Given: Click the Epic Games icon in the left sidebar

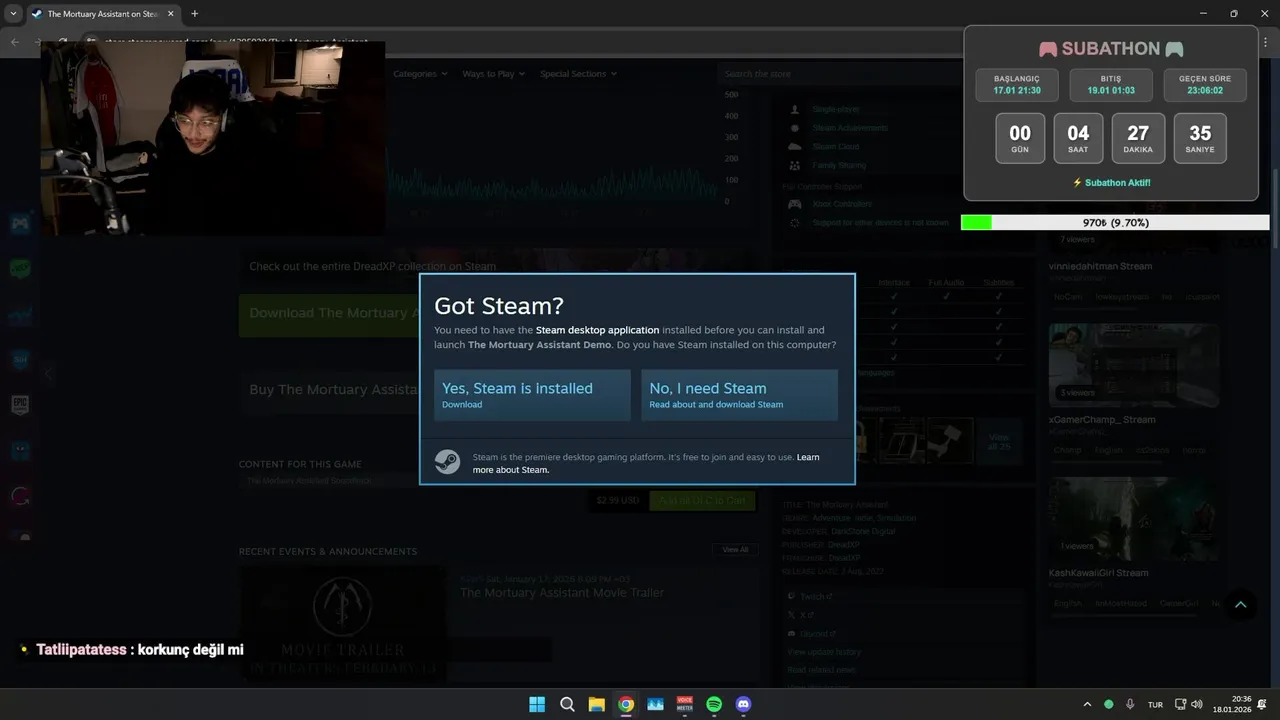Looking at the screenshot, I should pyautogui.click(x=20, y=404).
